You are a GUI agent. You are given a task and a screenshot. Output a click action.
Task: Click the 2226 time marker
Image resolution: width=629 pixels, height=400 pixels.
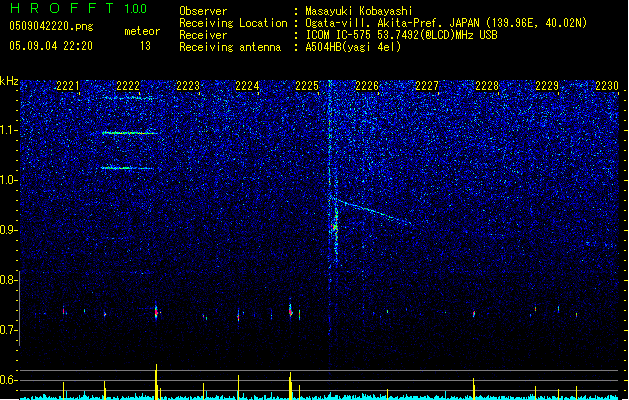(x=367, y=86)
